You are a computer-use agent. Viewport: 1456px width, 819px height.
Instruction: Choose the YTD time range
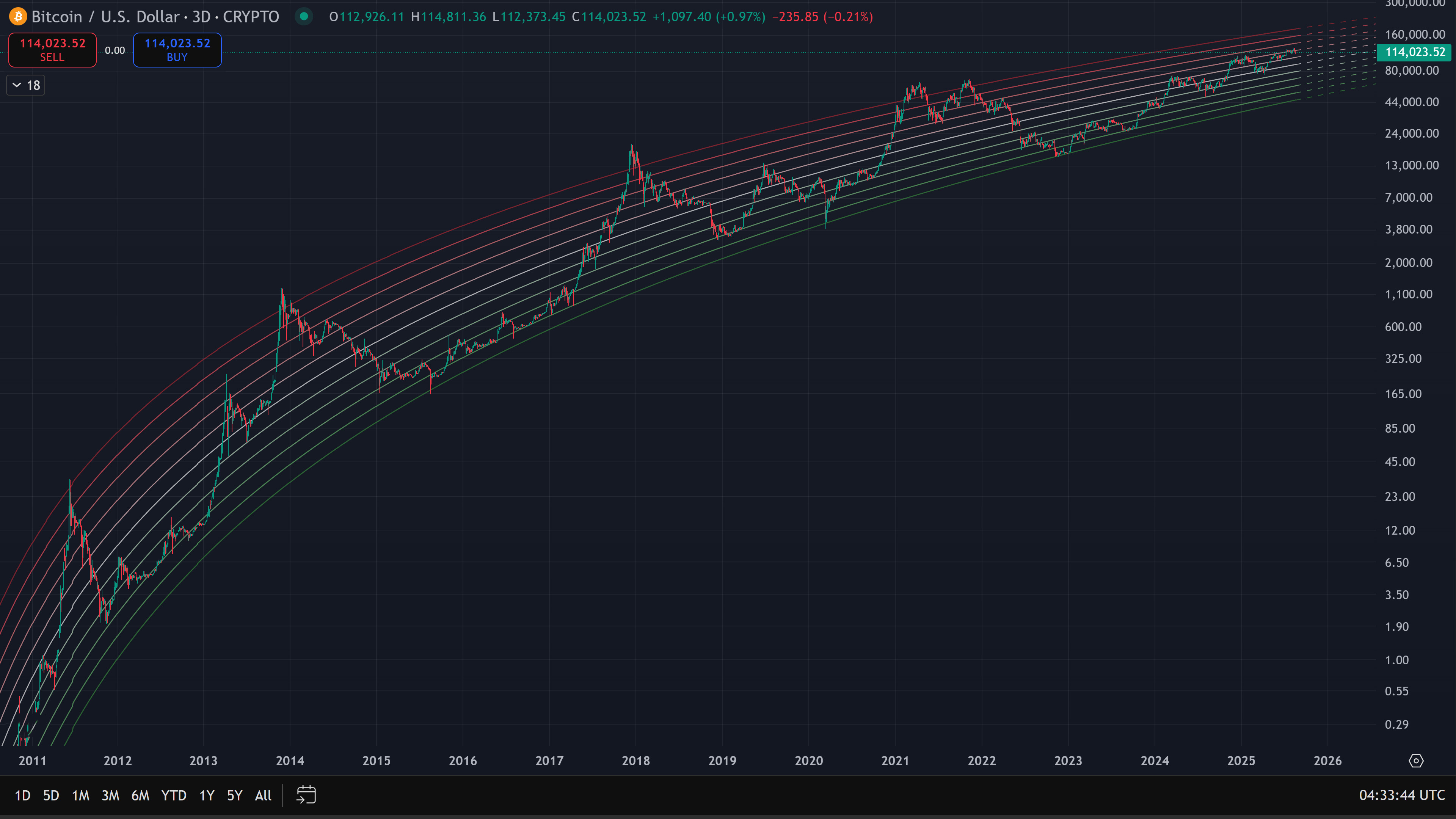(174, 795)
